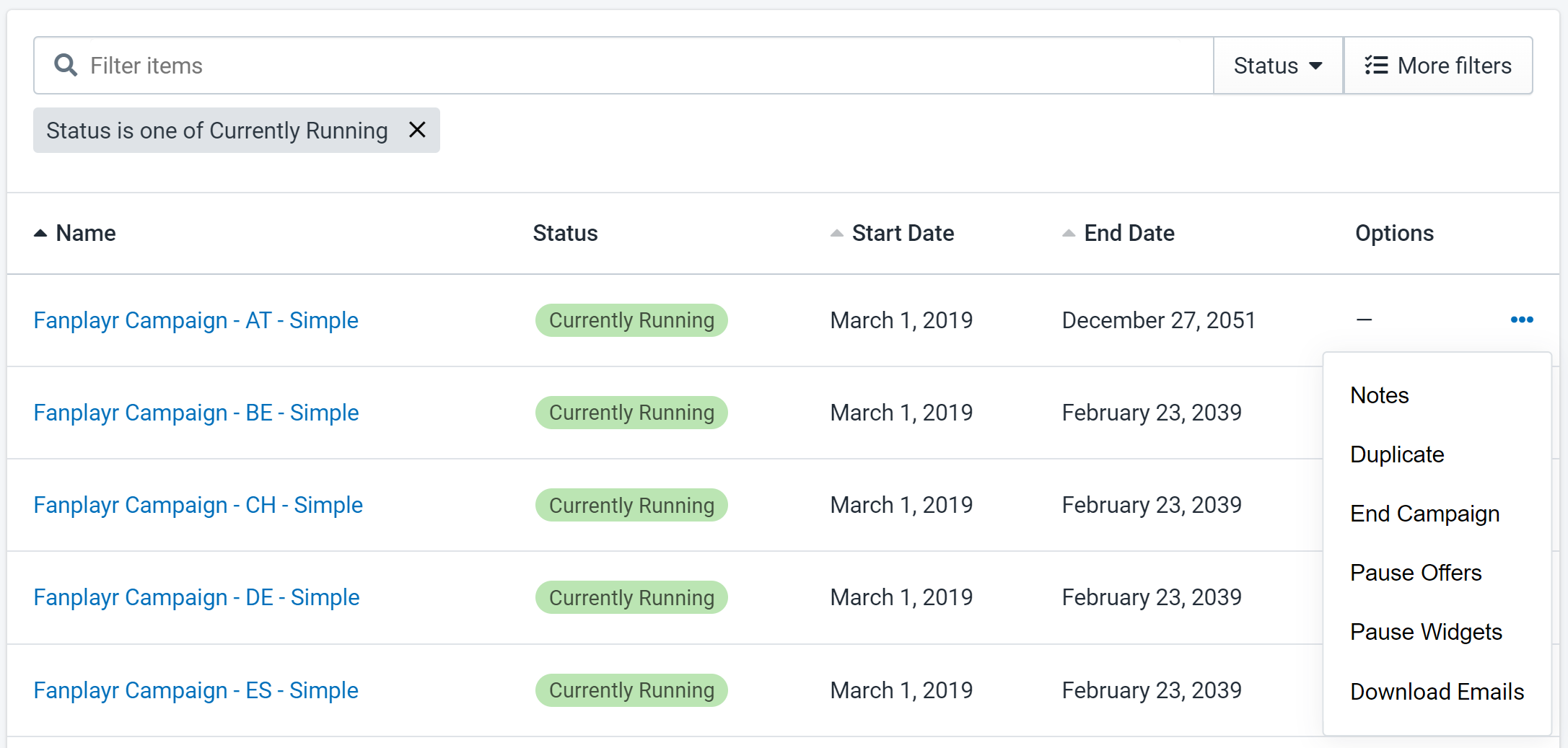Click Currently Running badge for AT campaign
Image resolution: width=1568 pixels, height=748 pixels.
631,320
